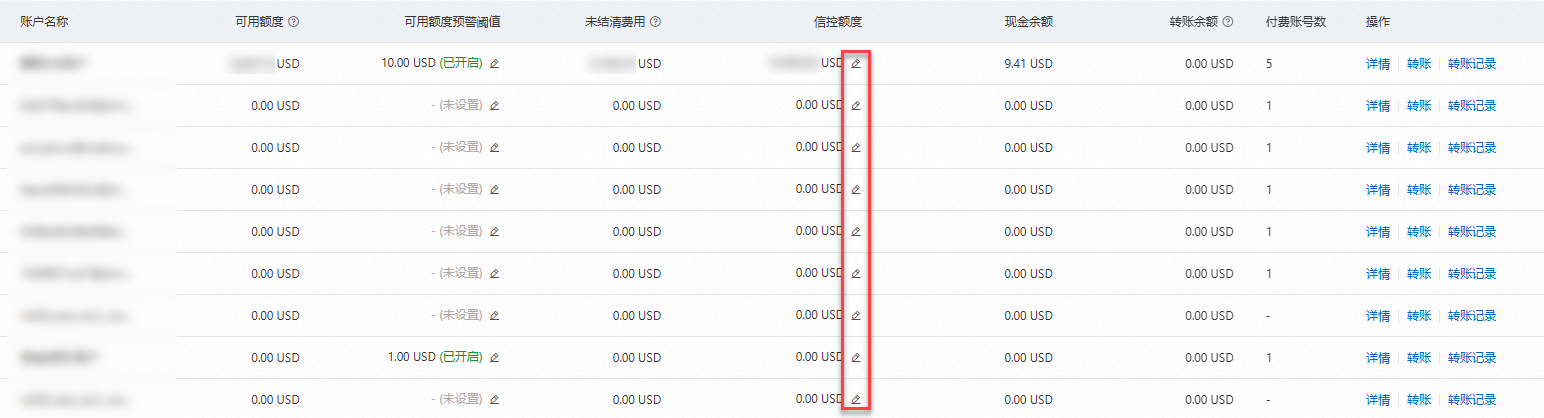This screenshot has width=1544, height=418.
Task: Edit 信控额度 in the first account row
Action: pyautogui.click(x=855, y=63)
